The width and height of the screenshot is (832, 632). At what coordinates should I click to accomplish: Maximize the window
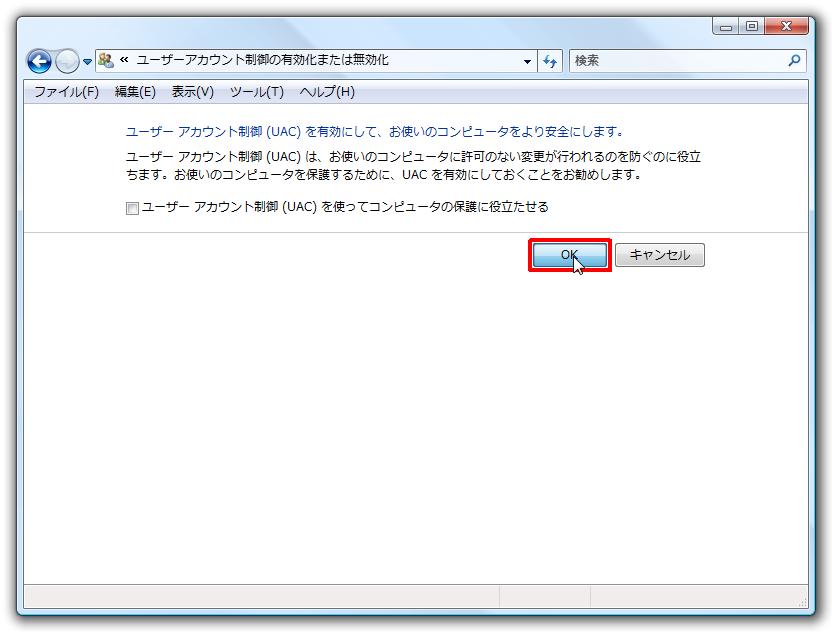pos(751,26)
